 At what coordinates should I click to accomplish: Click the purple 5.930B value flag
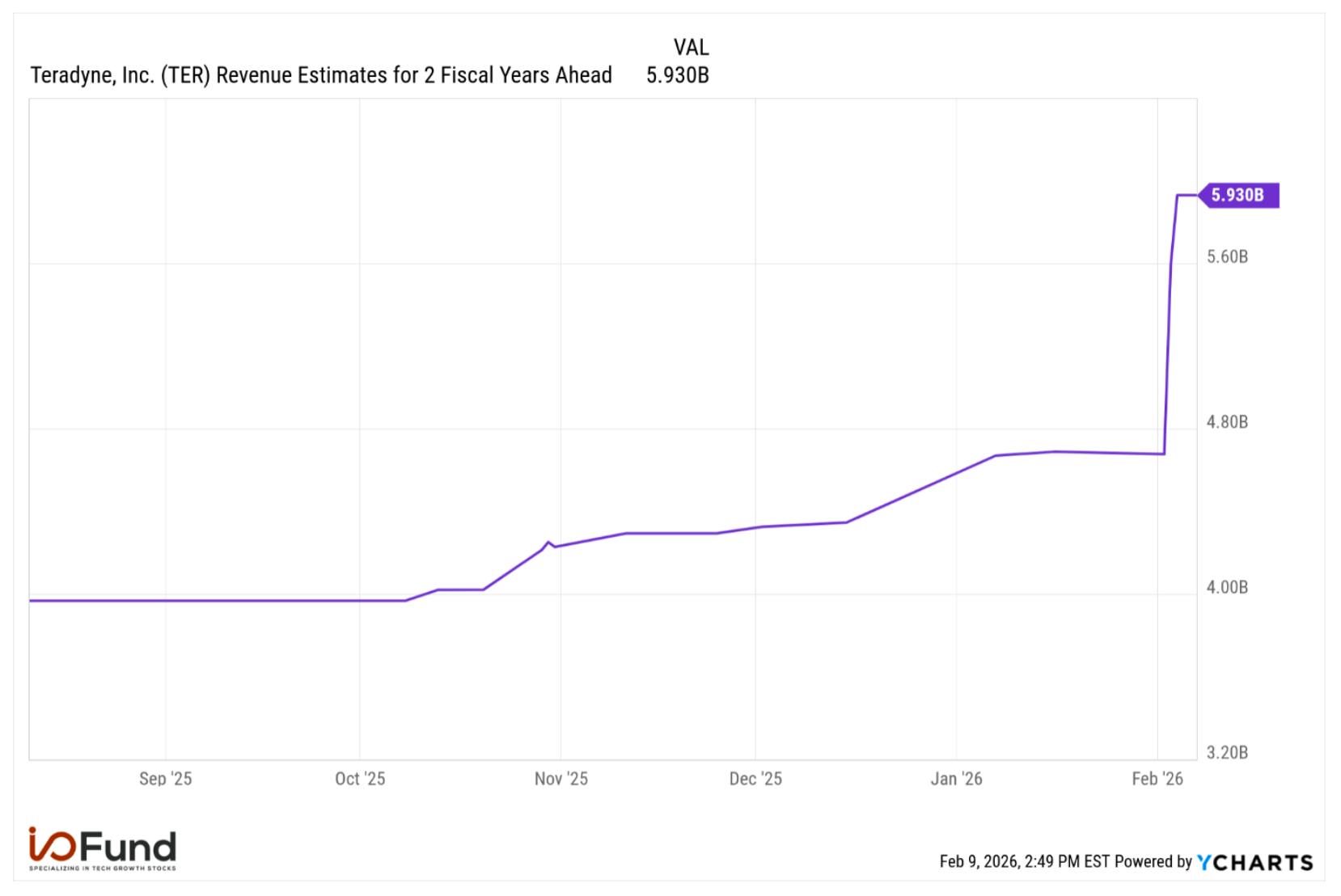coord(1238,195)
